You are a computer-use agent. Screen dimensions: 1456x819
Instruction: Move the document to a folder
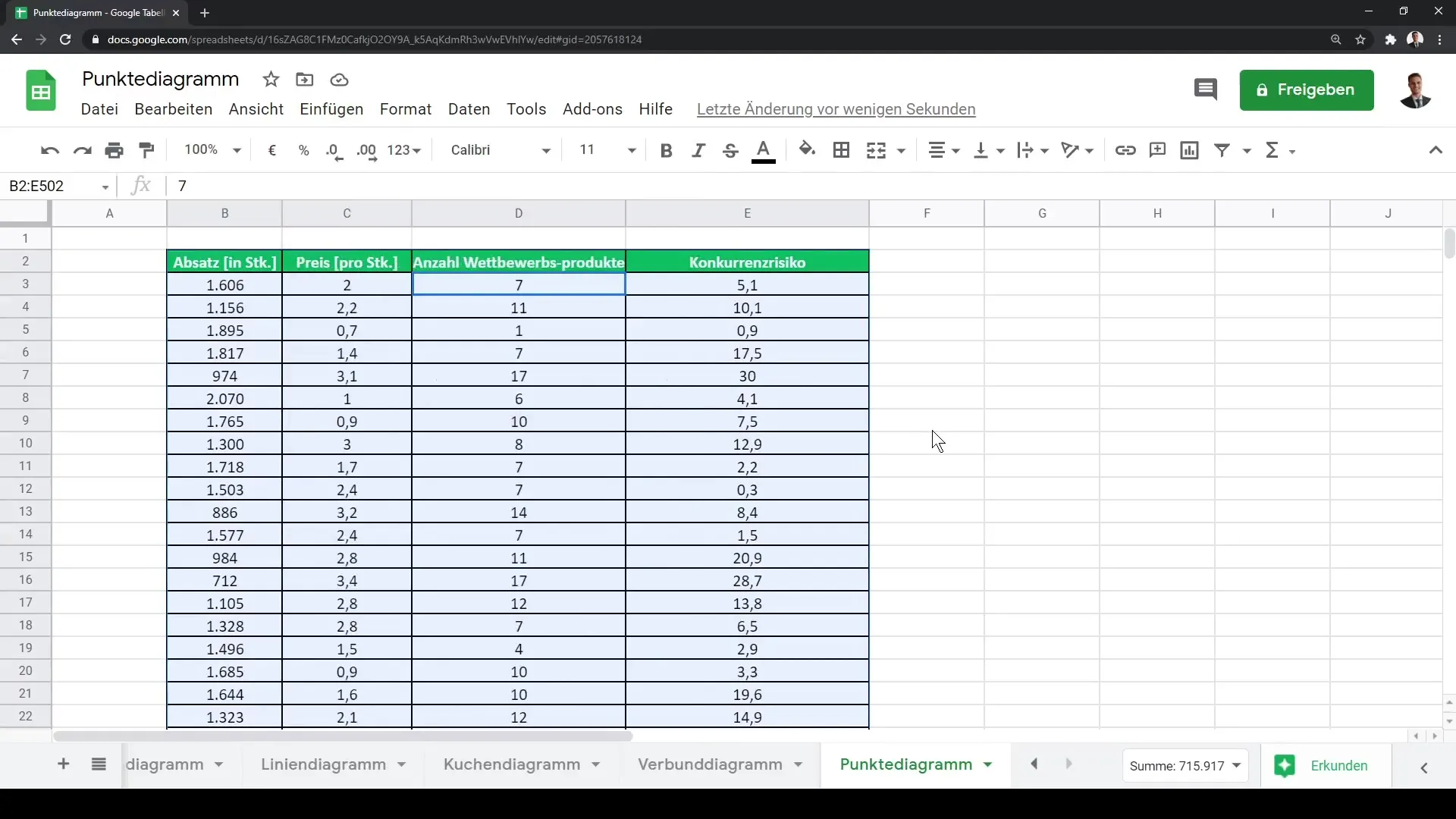coord(305,80)
